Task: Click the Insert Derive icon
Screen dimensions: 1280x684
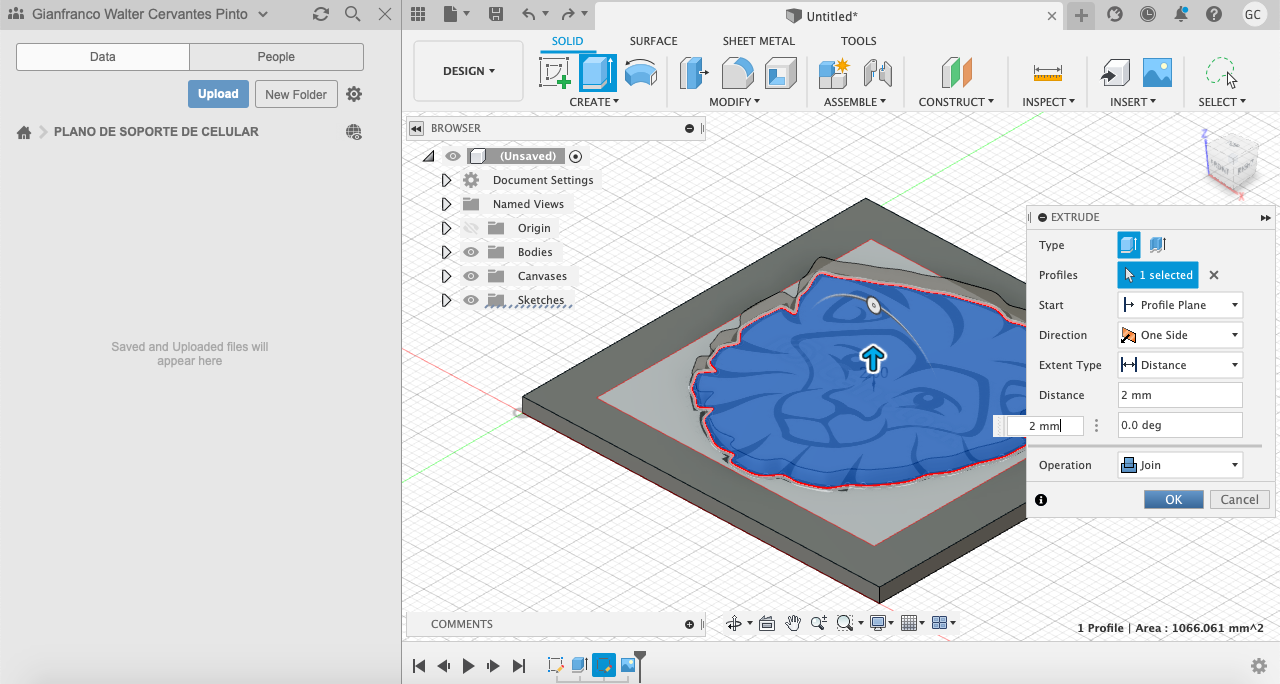Action: point(1114,73)
